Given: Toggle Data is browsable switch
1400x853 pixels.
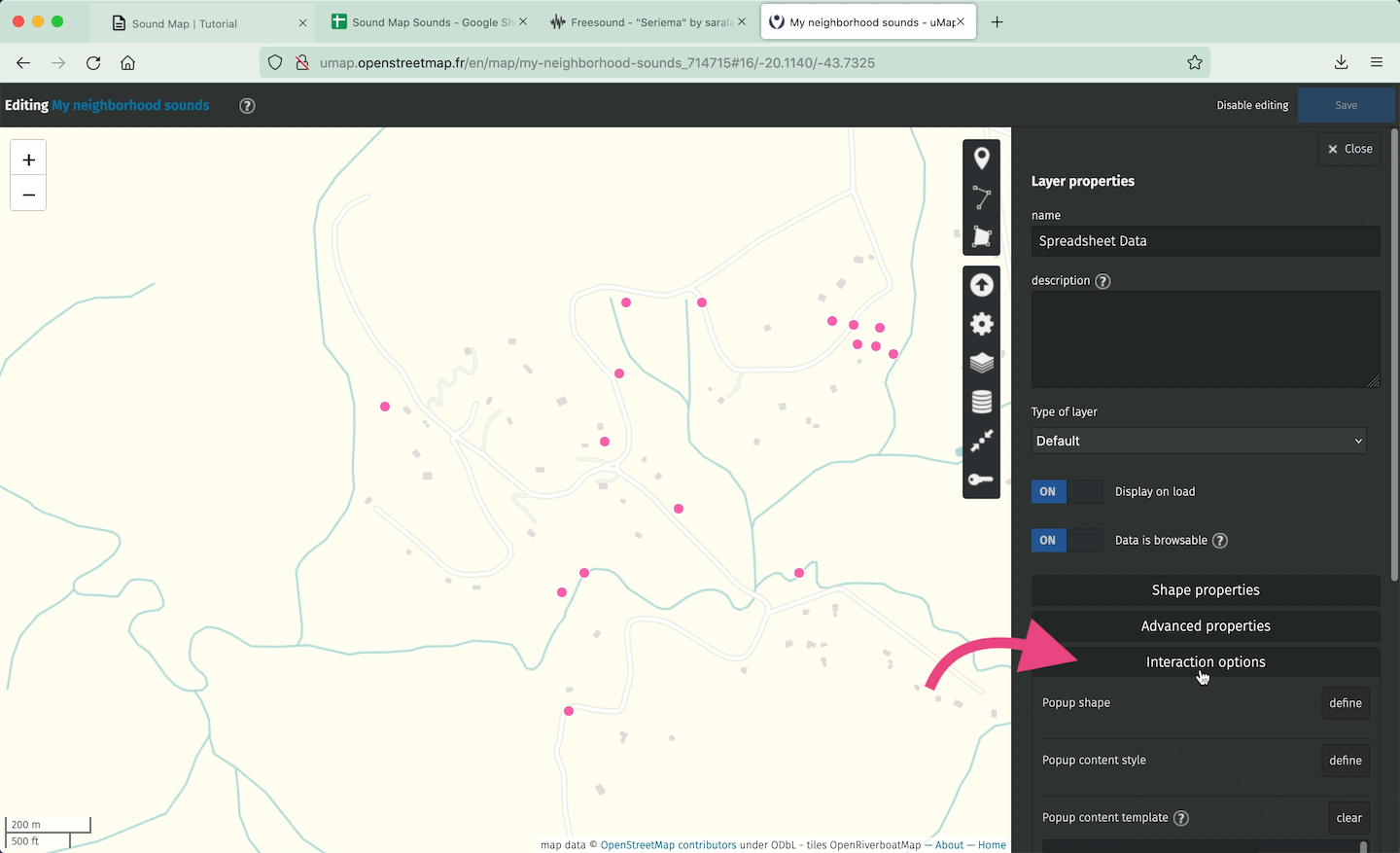Looking at the screenshot, I should point(1067,541).
